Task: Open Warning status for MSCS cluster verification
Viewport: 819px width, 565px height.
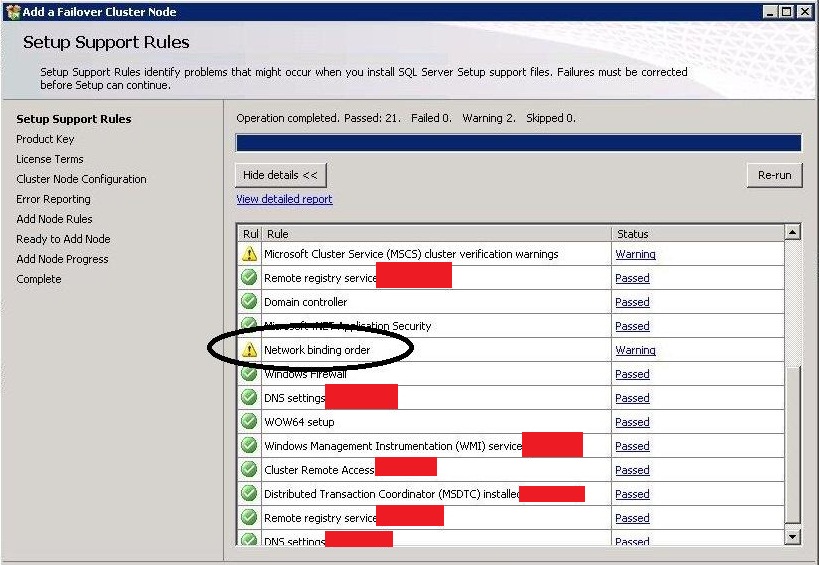Action: click(635, 254)
